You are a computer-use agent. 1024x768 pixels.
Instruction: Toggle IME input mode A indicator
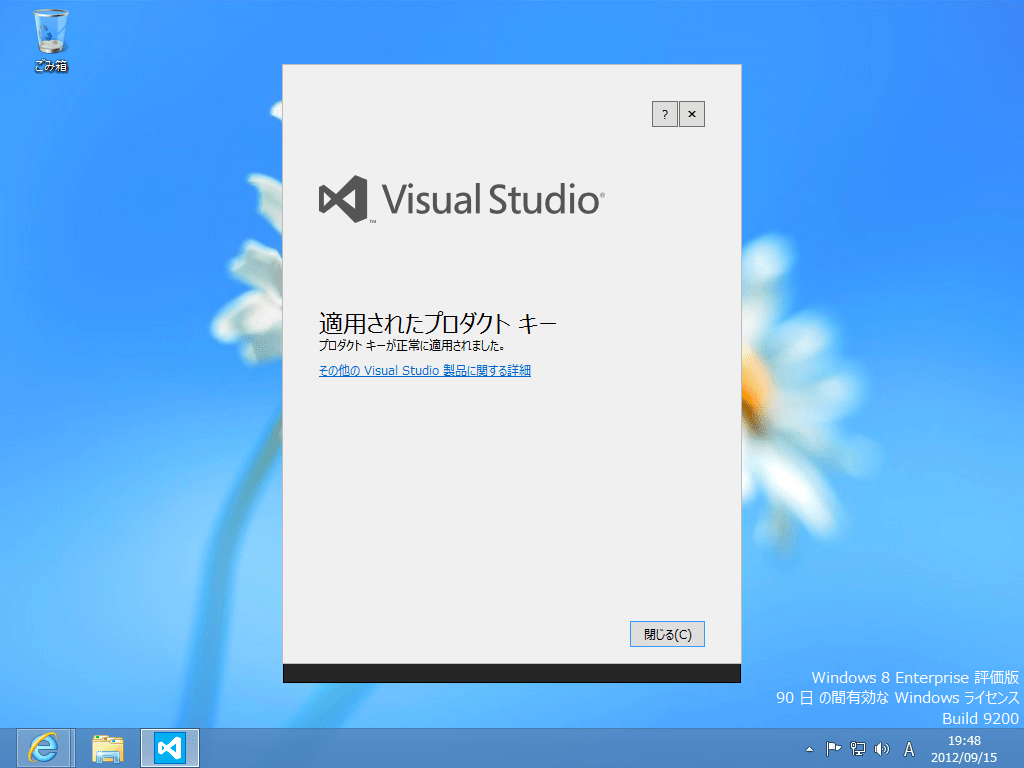[x=908, y=749]
